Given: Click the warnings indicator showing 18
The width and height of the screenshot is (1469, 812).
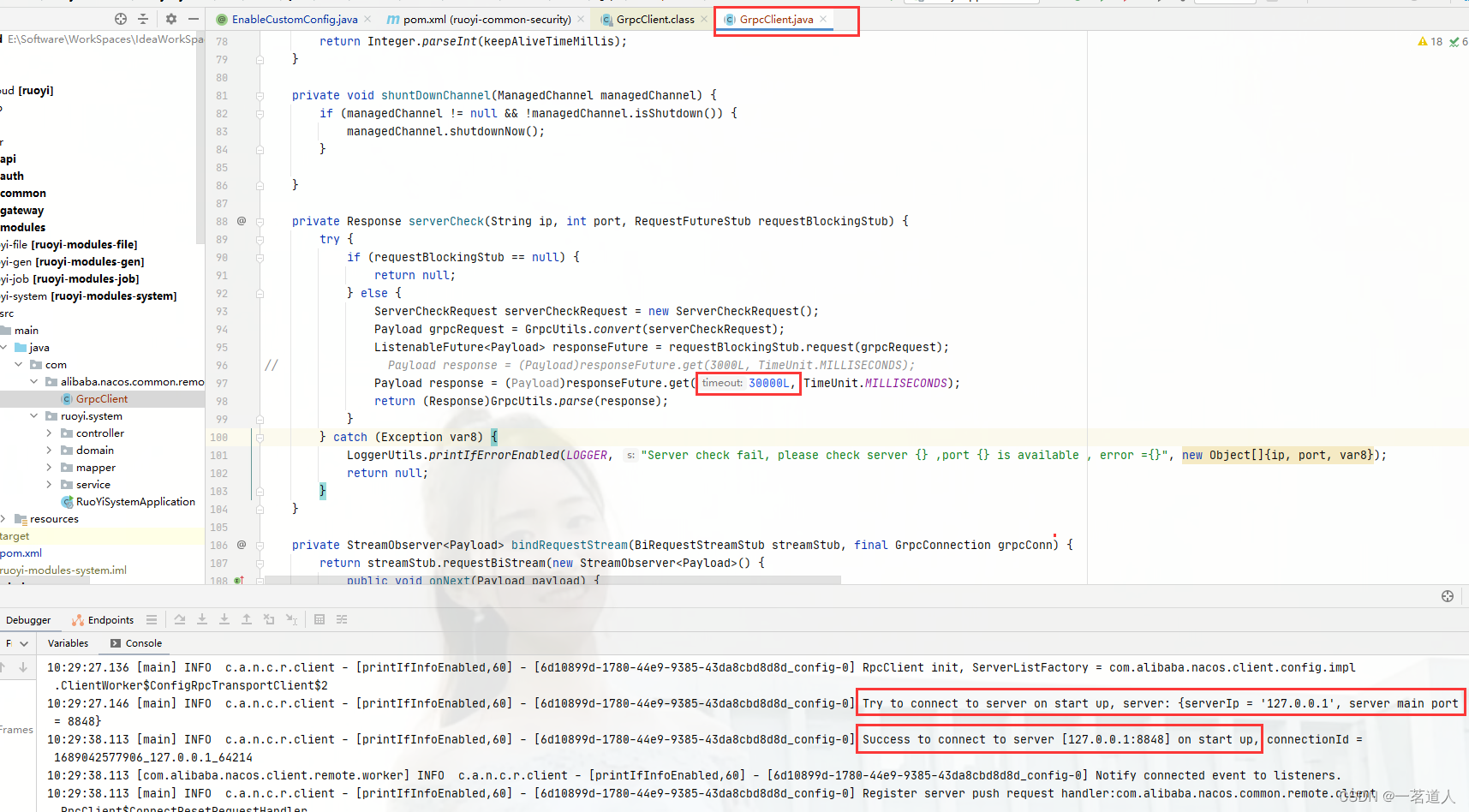Looking at the screenshot, I should tap(1430, 41).
